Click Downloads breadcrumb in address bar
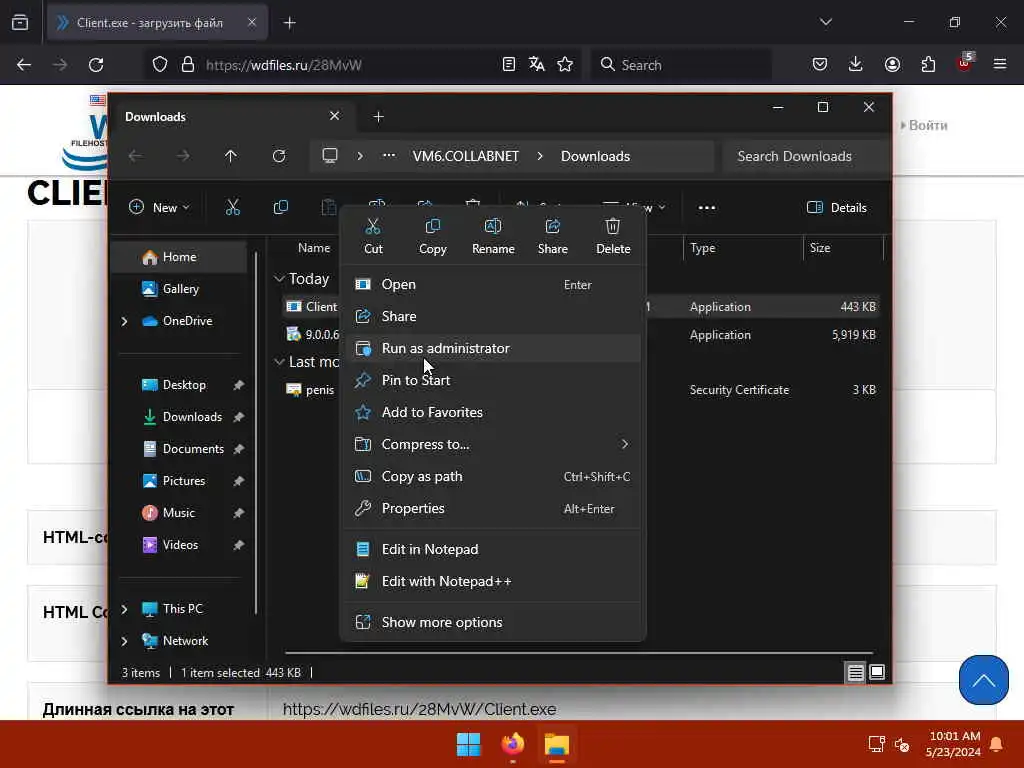 [595, 156]
